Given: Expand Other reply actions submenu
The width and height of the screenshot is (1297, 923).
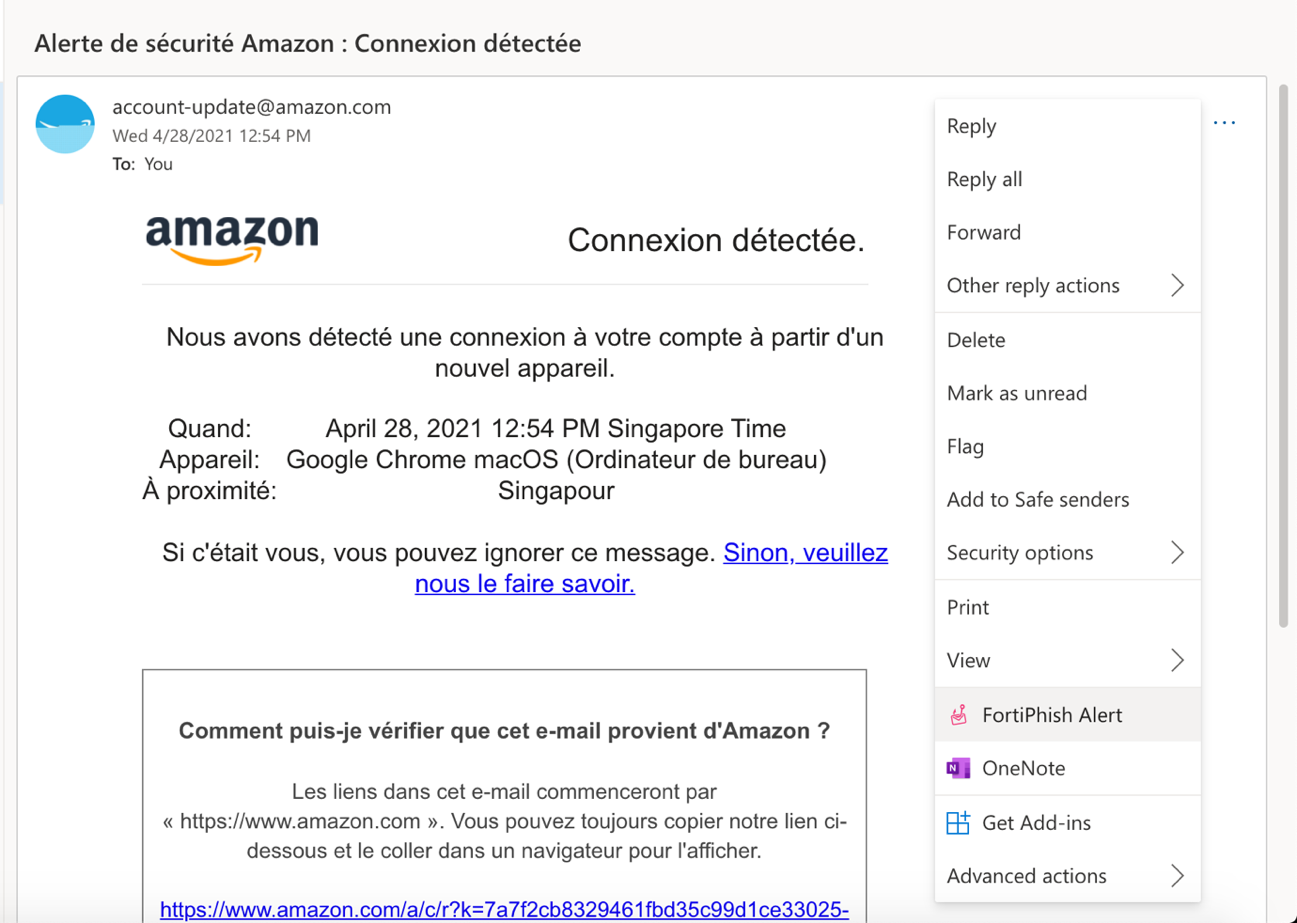Looking at the screenshot, I should pos(1177,286).
